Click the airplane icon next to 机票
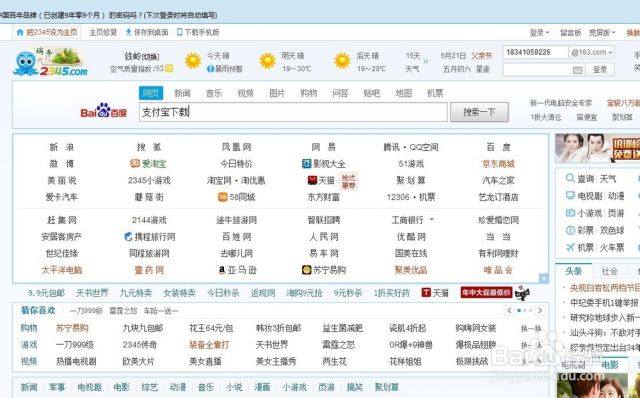The height and width of the screenshot is (398, 640). point(570,247)
